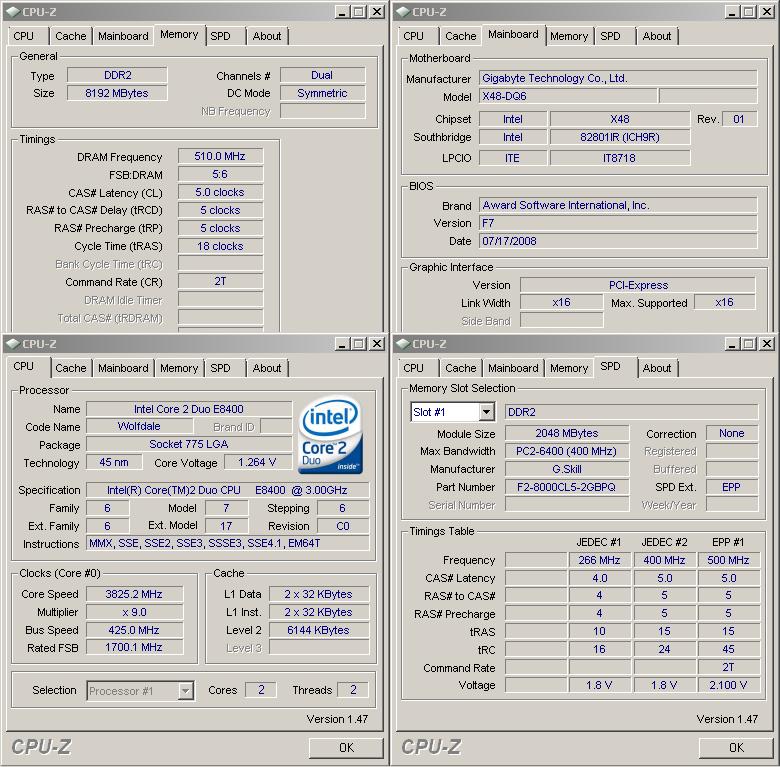Minimize the Mainboard tab CPU-Z window
This screenshot has height=767, width=780.
(x=731, y=12)
